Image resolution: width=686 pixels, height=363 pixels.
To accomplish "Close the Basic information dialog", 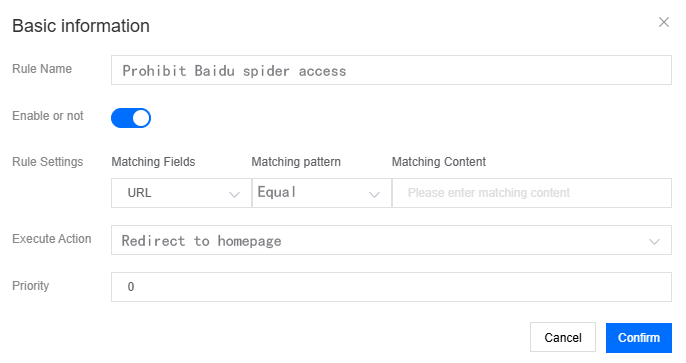I will pyautogui.click(x=664, y=22).
